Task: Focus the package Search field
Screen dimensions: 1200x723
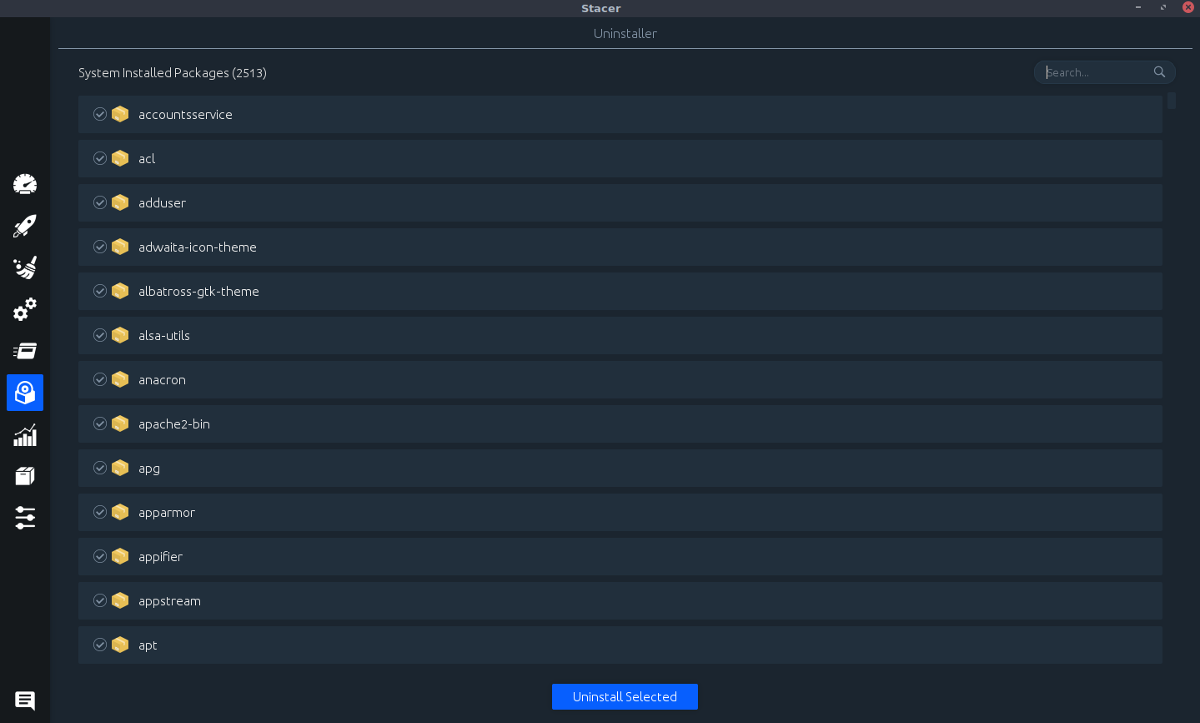Action: coord(1105,72)
